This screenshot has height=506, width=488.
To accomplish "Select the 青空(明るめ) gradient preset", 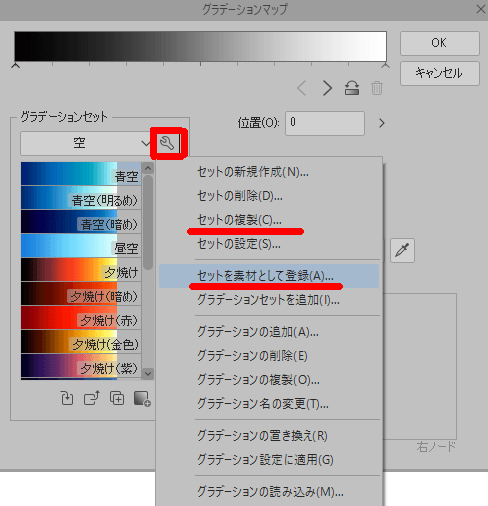I will 81,198.
